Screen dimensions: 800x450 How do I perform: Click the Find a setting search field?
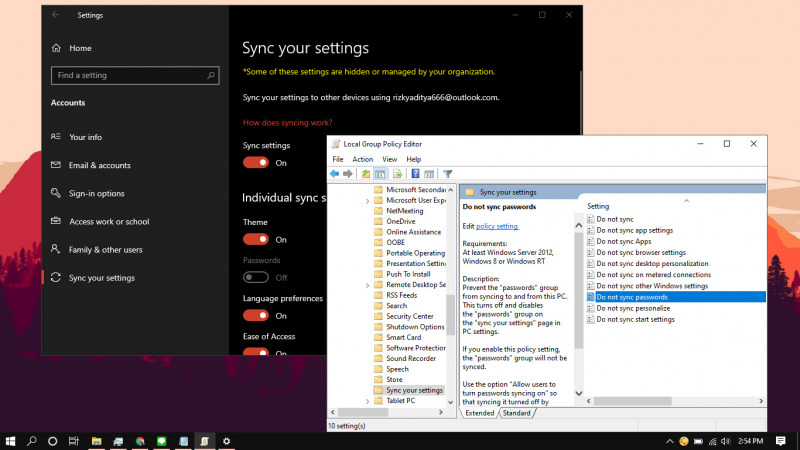pos(135,76)
